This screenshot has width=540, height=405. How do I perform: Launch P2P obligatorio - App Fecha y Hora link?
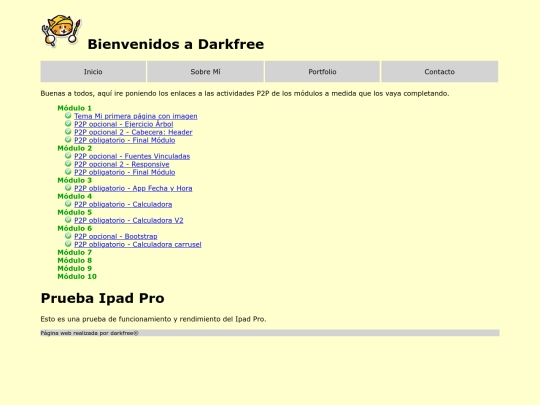point(133,188)
